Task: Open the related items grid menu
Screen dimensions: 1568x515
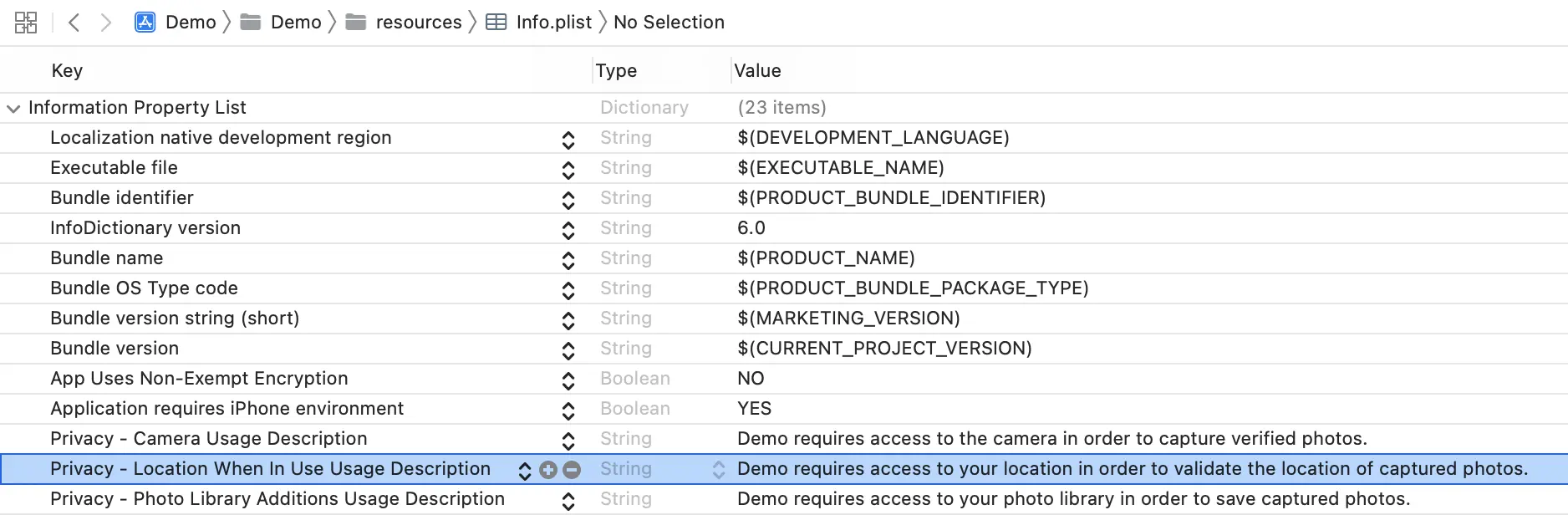Action: click(26, 23)
